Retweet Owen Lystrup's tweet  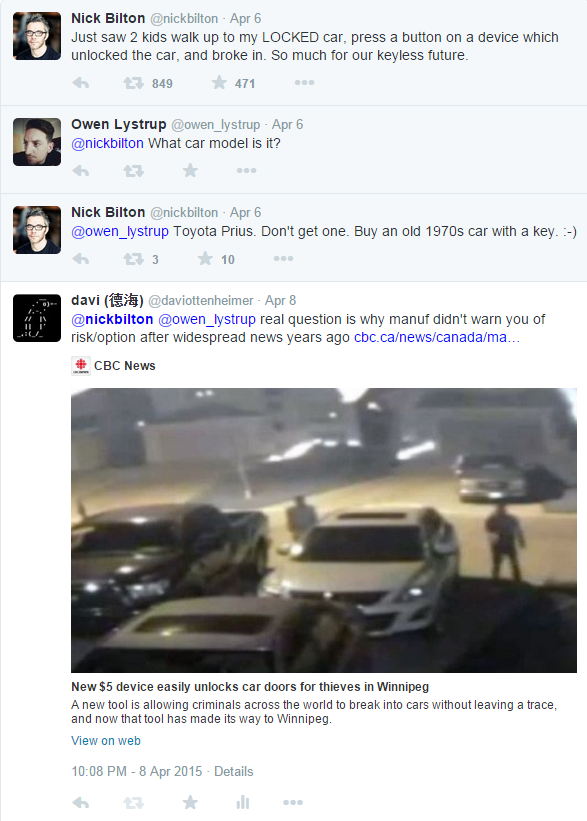(x=134, y=171)
